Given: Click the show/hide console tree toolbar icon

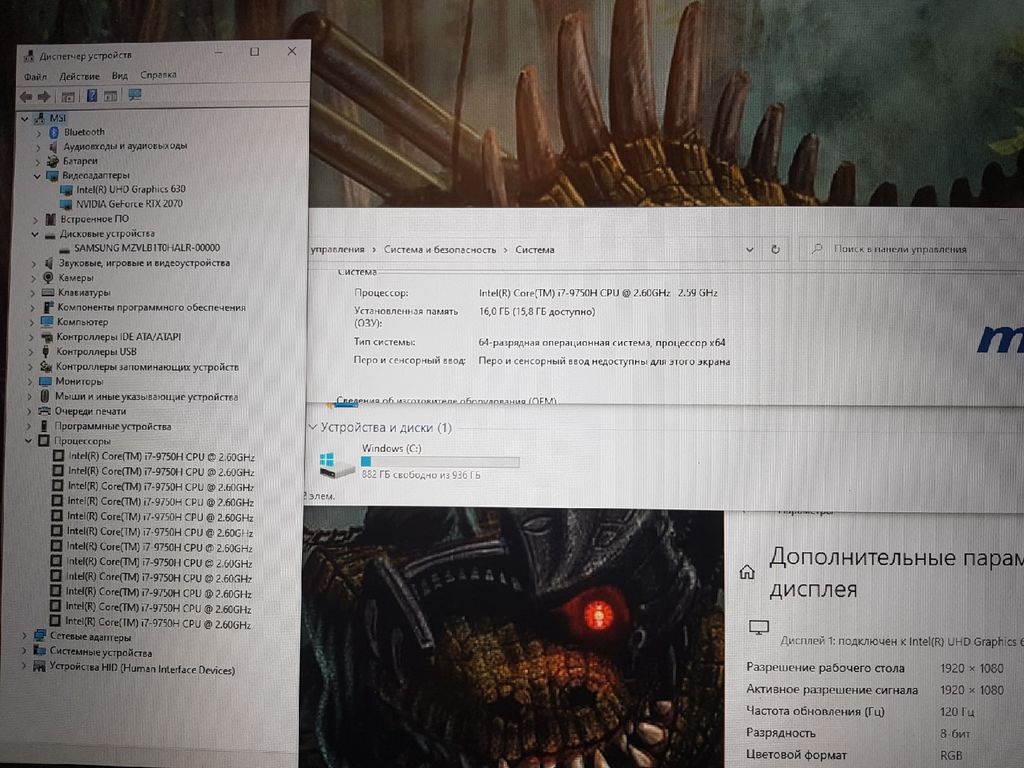Looking at the screenshot, I should point(68,96).
